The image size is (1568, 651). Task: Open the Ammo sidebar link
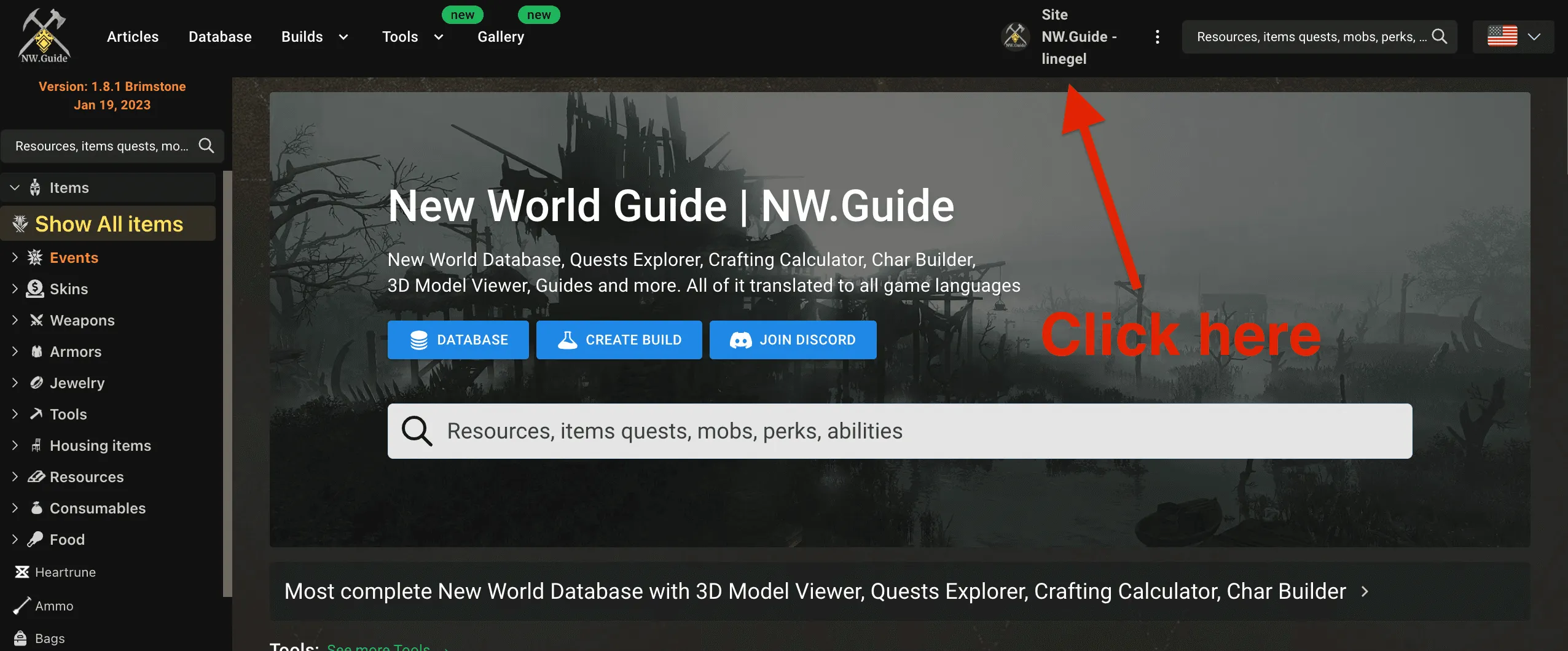(54, 606)
